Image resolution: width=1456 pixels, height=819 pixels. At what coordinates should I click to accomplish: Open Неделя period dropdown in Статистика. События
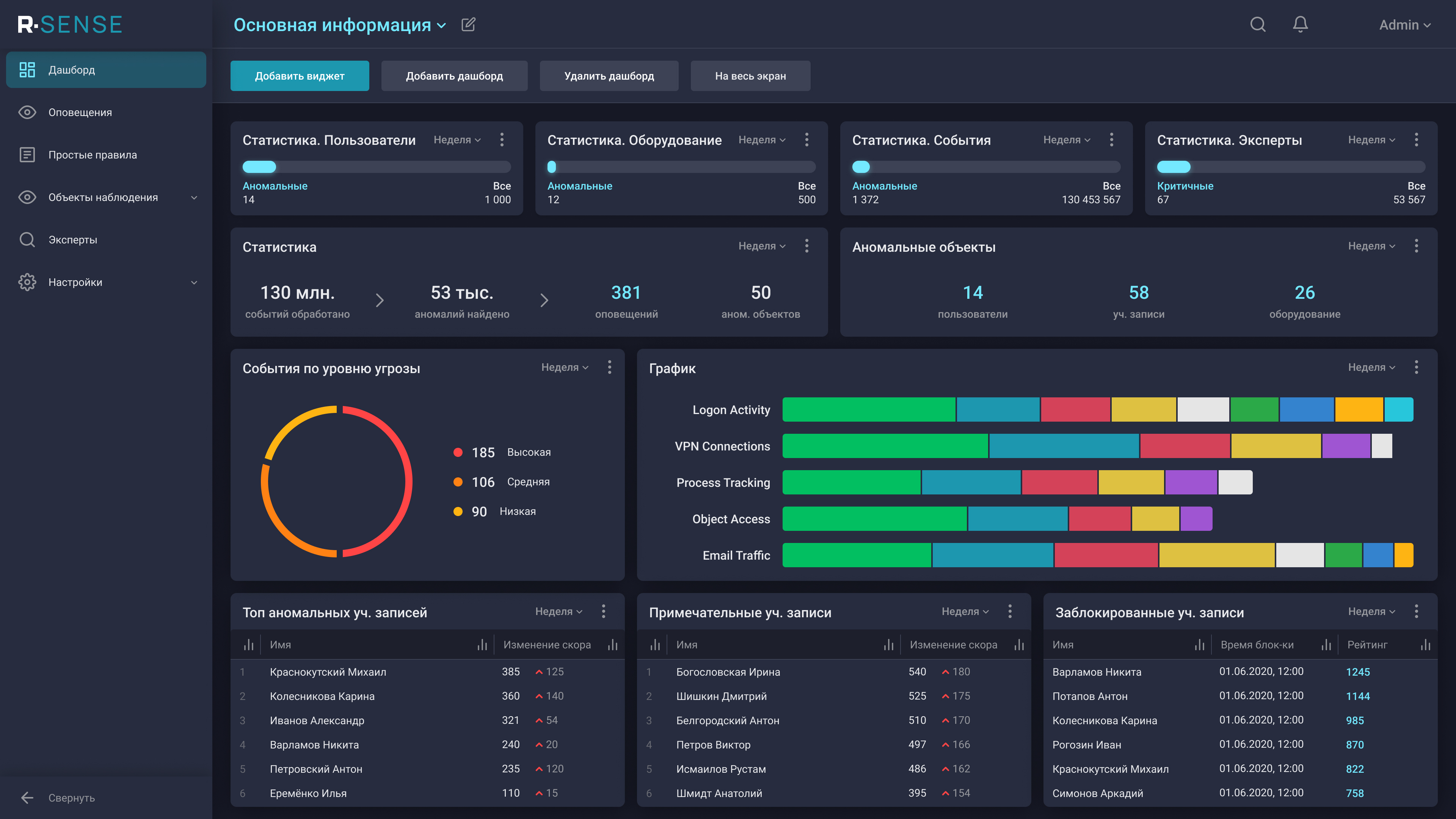click(1067, 140)
